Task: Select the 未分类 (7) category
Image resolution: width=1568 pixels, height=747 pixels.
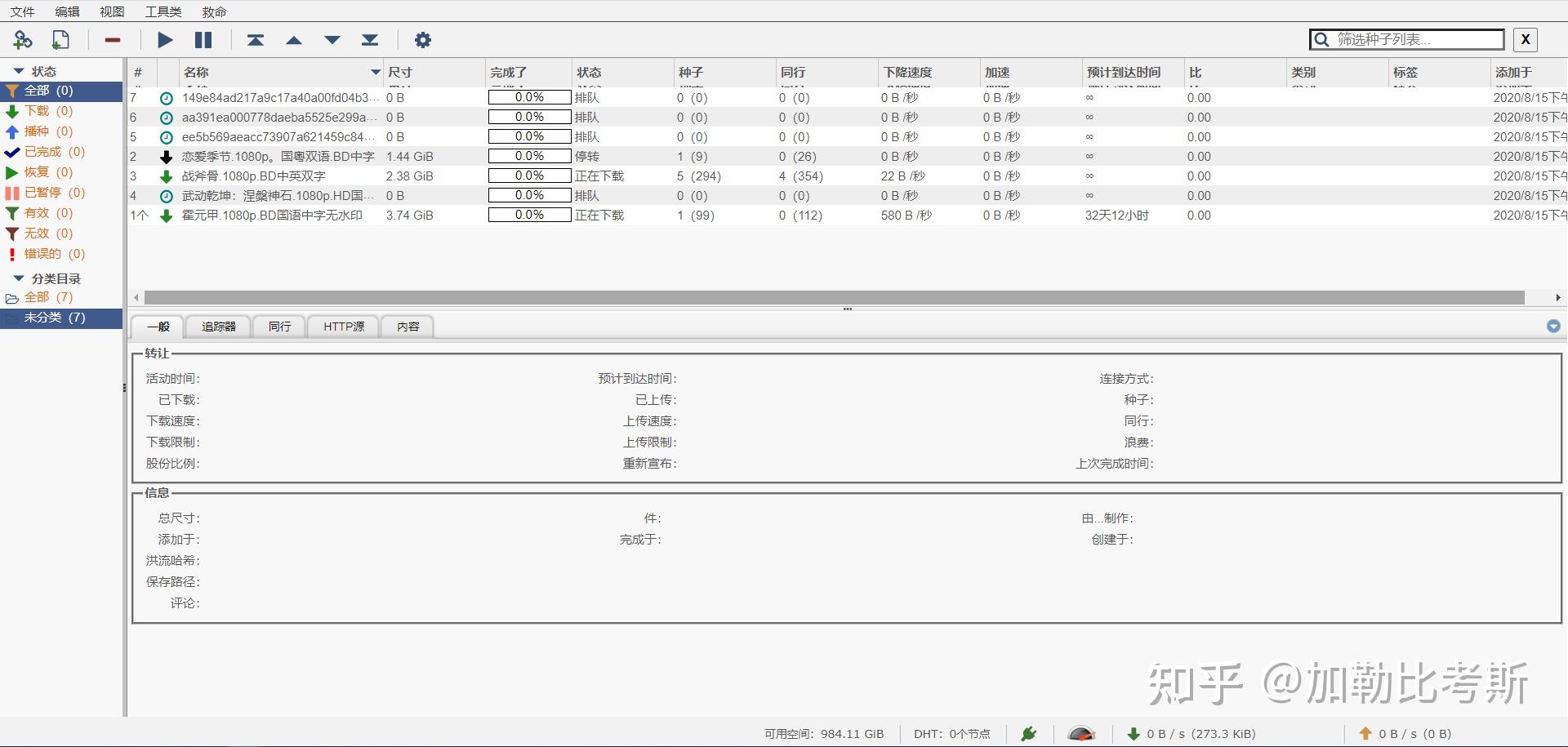Action: tap(61, 318)
